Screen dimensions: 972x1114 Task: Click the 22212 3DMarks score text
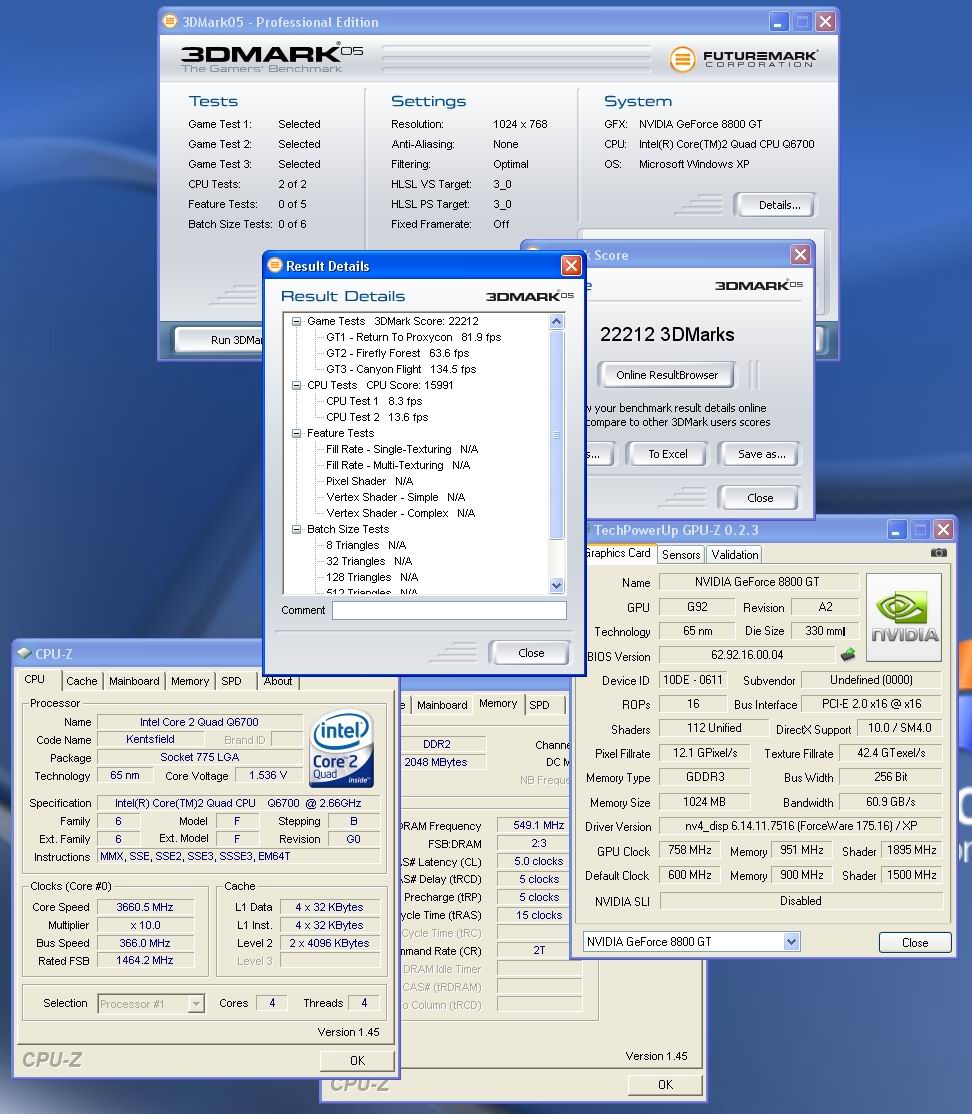click(666, 335)
